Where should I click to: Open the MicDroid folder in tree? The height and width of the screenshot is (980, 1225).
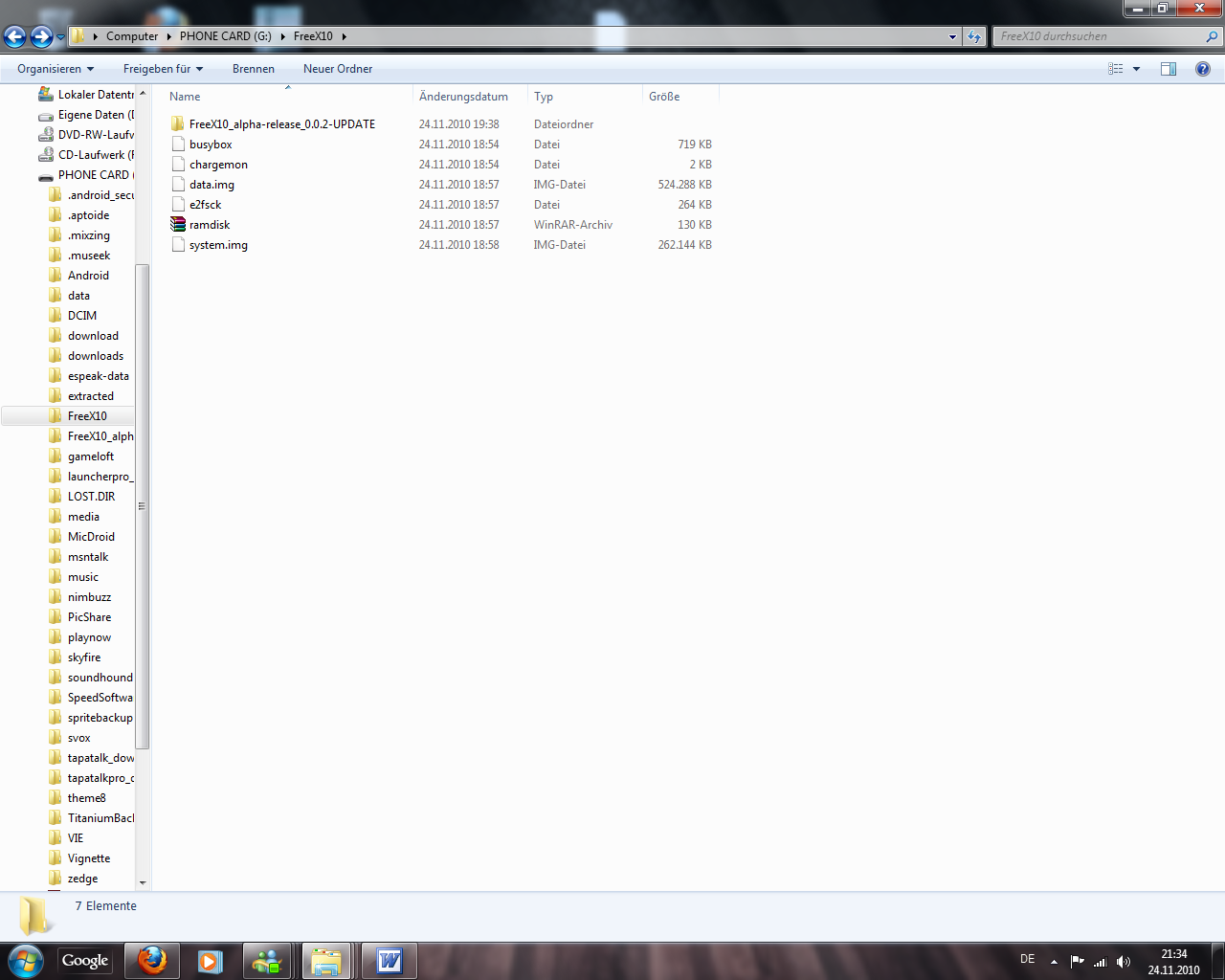coord(82,537)
